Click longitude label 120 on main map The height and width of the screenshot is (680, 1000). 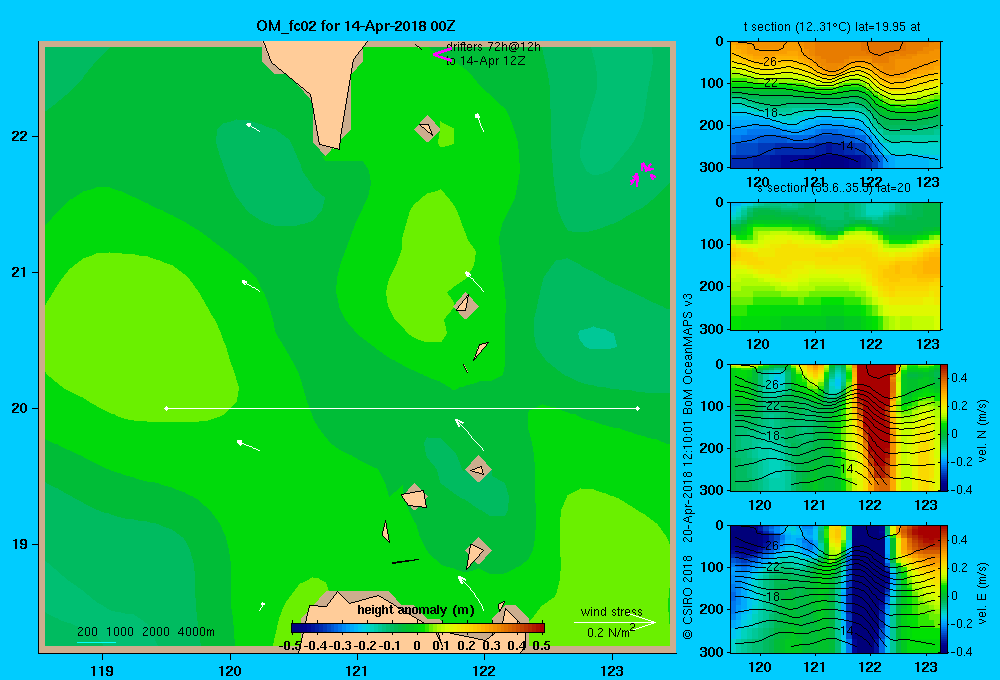click(x=230, y=670)
